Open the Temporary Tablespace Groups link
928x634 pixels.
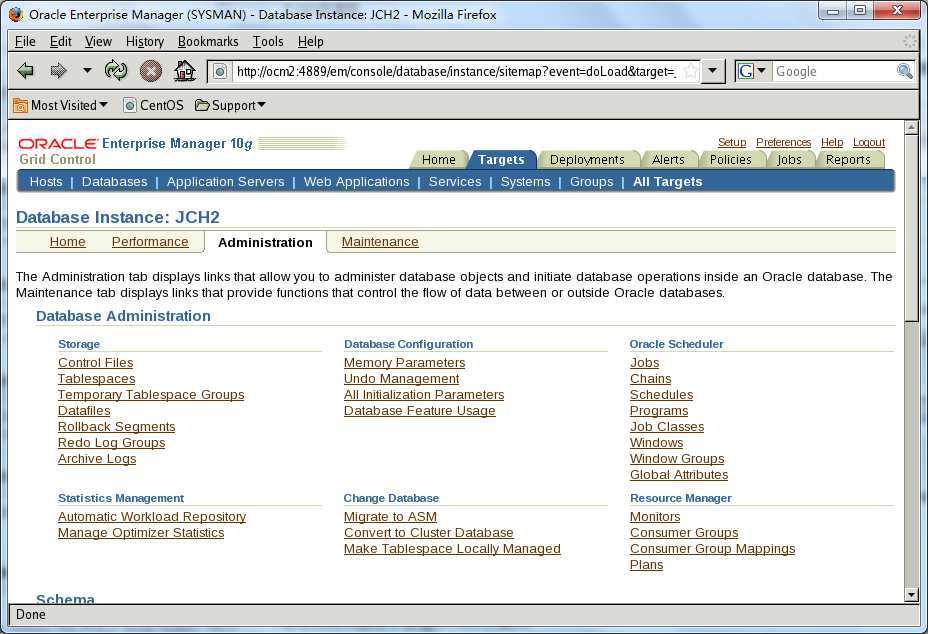click(151, 394)
